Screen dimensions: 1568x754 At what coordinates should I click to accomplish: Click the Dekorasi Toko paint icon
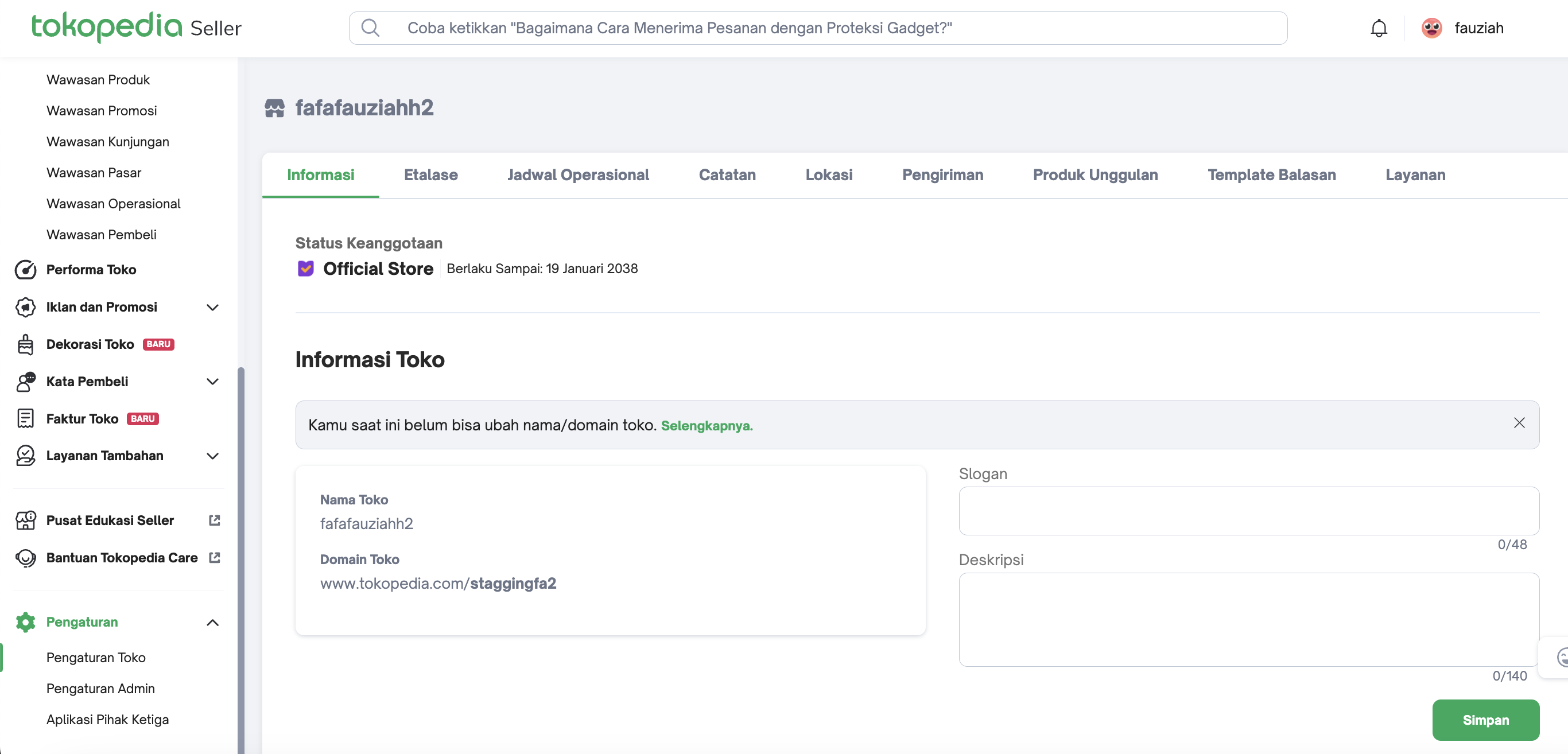coord(26,344)
